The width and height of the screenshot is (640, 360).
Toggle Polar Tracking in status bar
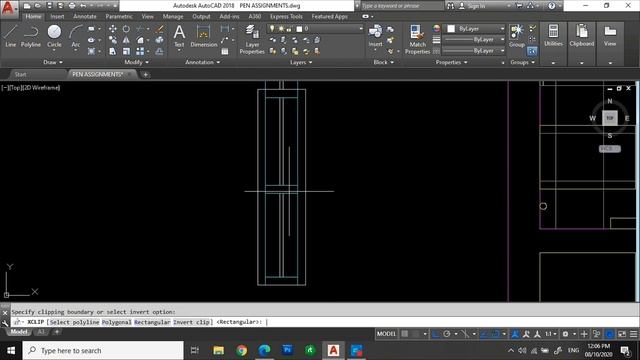point(447,334)
